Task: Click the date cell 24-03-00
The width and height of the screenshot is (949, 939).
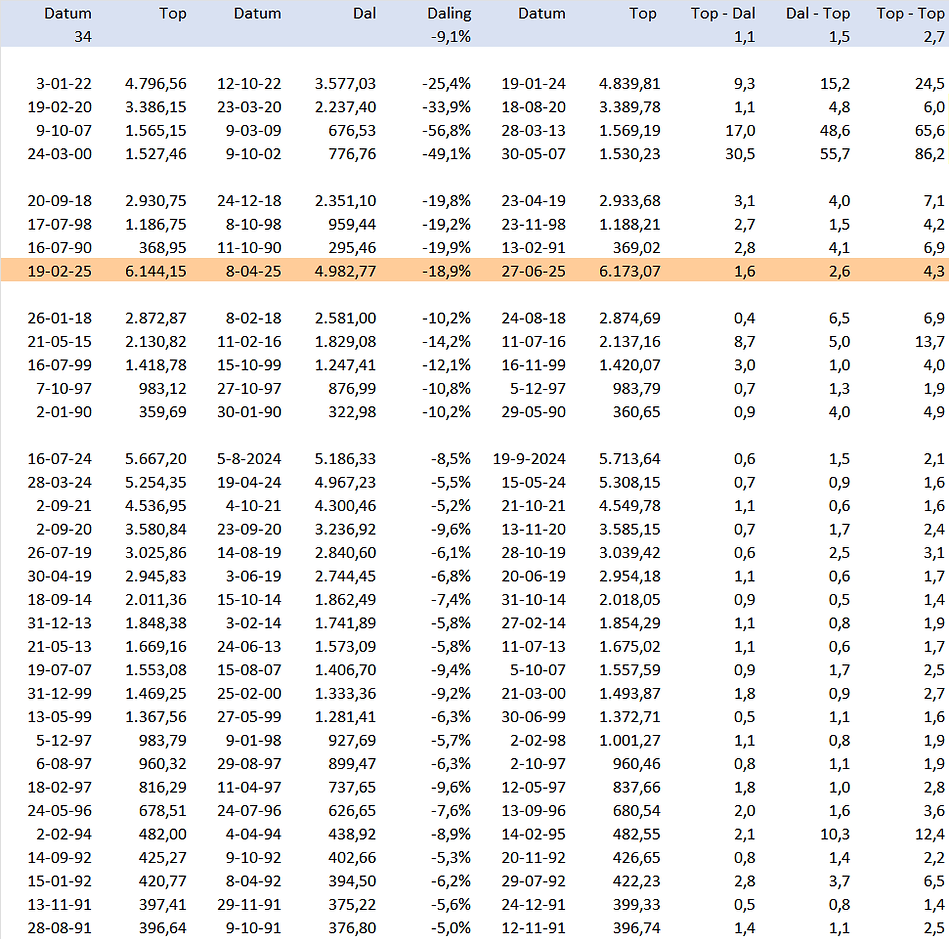Action: [x=59, y=154]
